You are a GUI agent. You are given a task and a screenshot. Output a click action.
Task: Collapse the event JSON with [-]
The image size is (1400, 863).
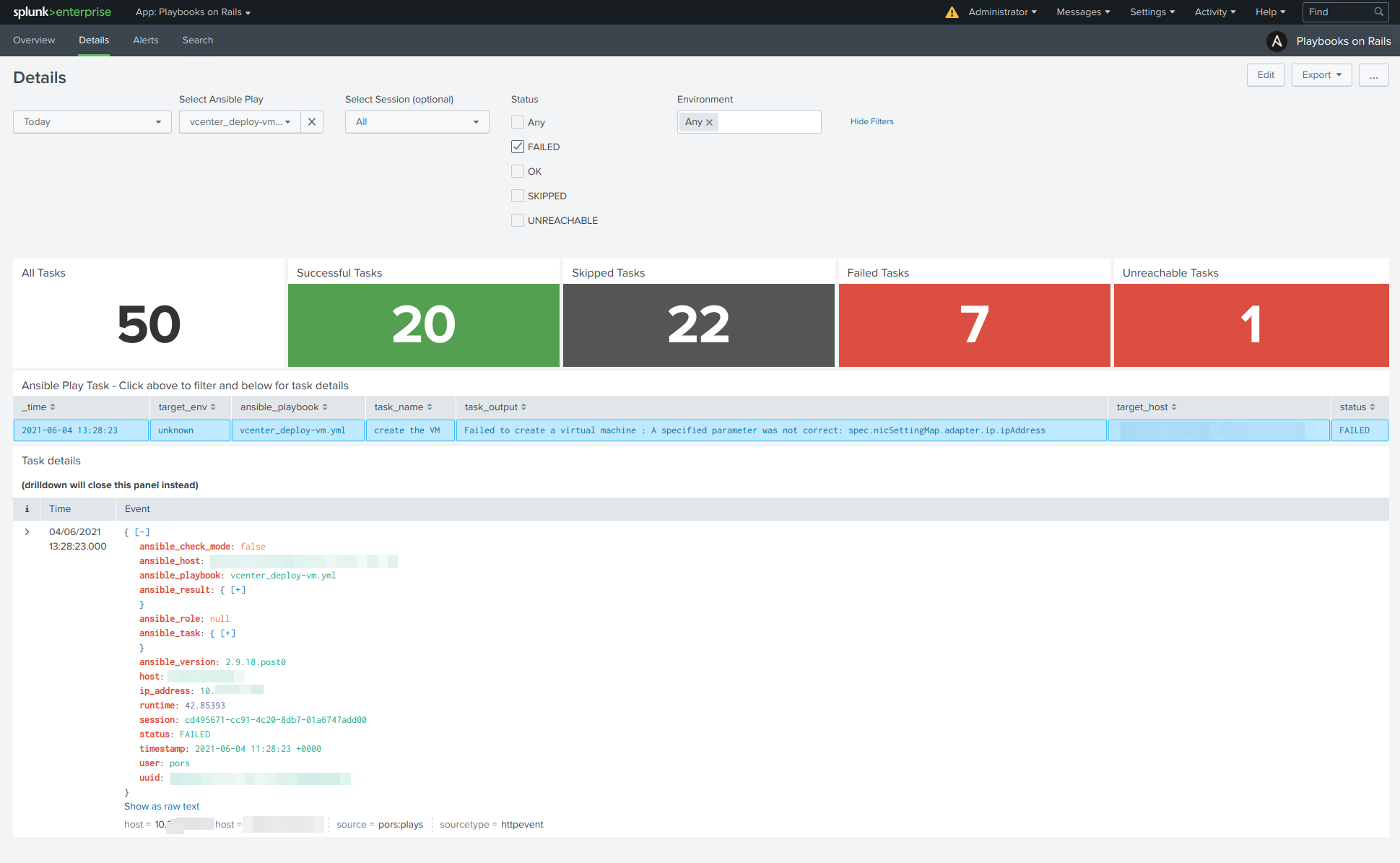tap(142, 532)
